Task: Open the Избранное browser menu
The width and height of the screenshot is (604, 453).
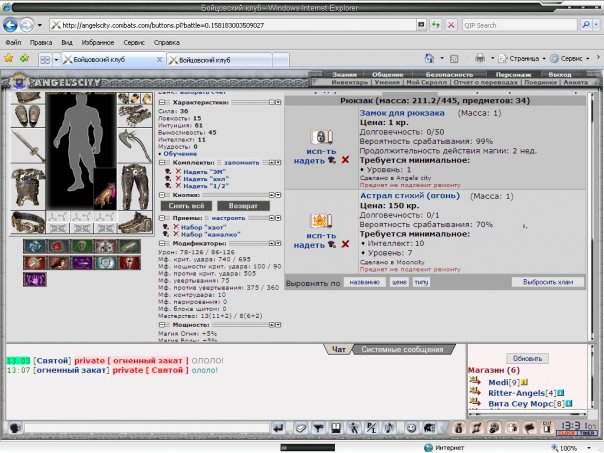Action: coord(97,42)
